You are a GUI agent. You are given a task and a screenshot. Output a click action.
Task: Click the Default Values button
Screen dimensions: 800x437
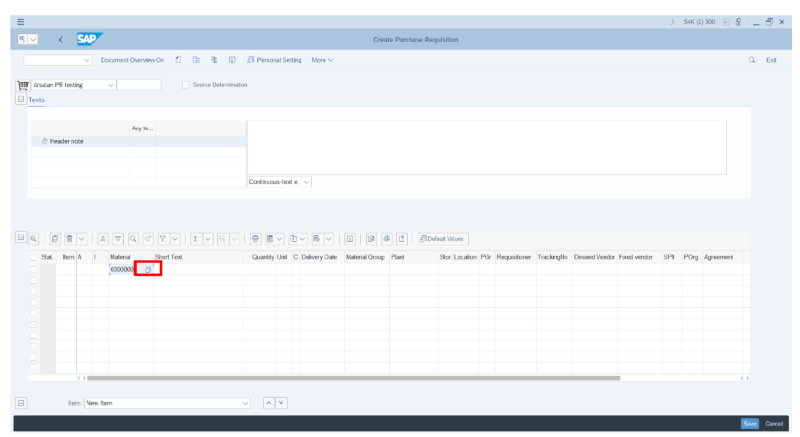(x=442, y=239)
